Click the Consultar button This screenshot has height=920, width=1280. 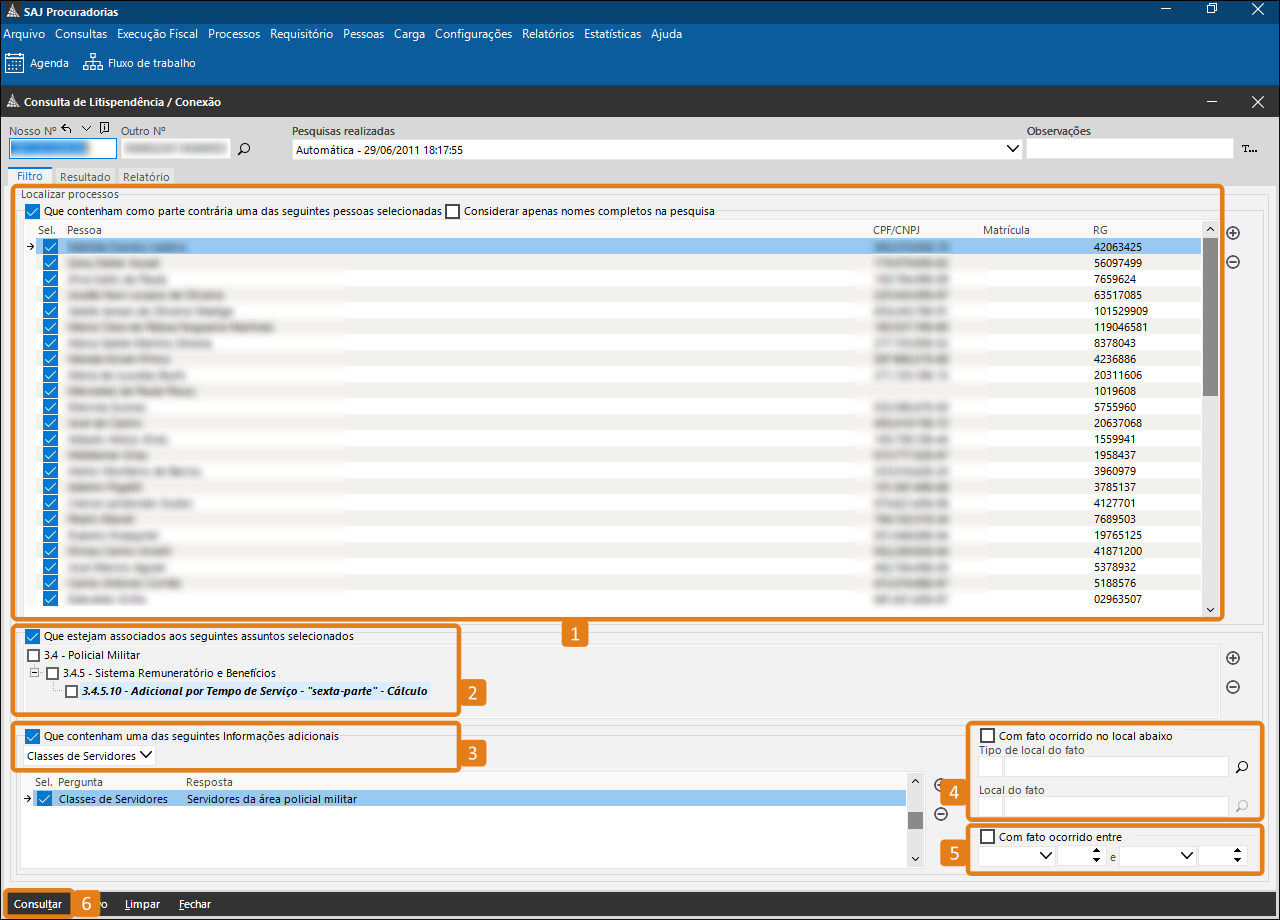(38, 904)
